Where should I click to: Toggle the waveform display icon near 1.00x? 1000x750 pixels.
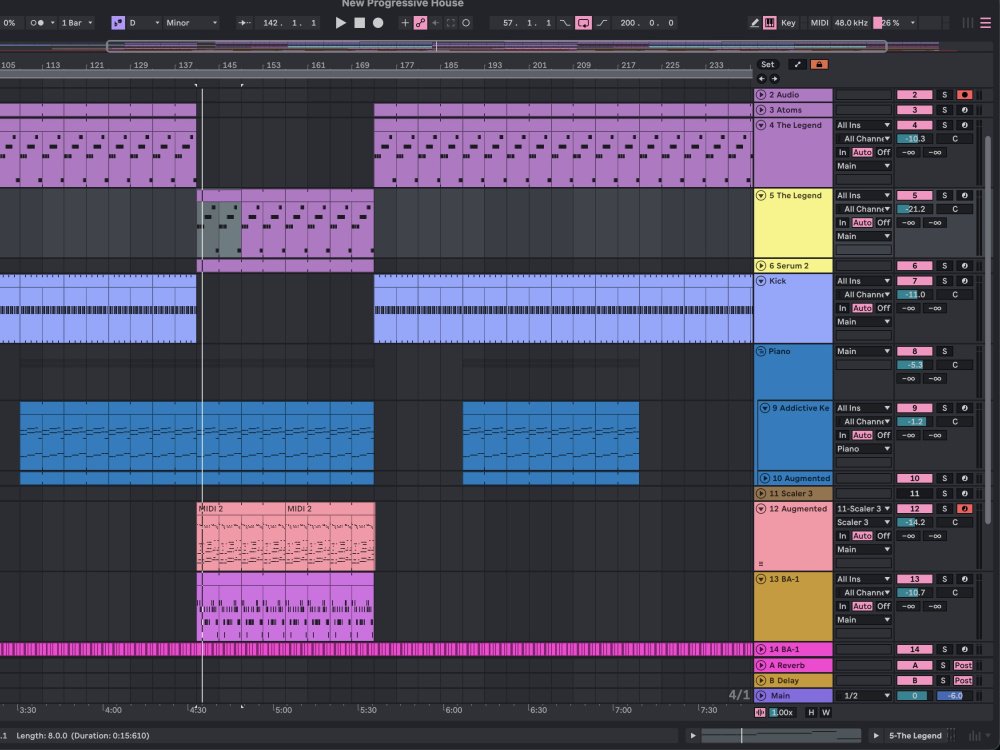coord(760,712)
